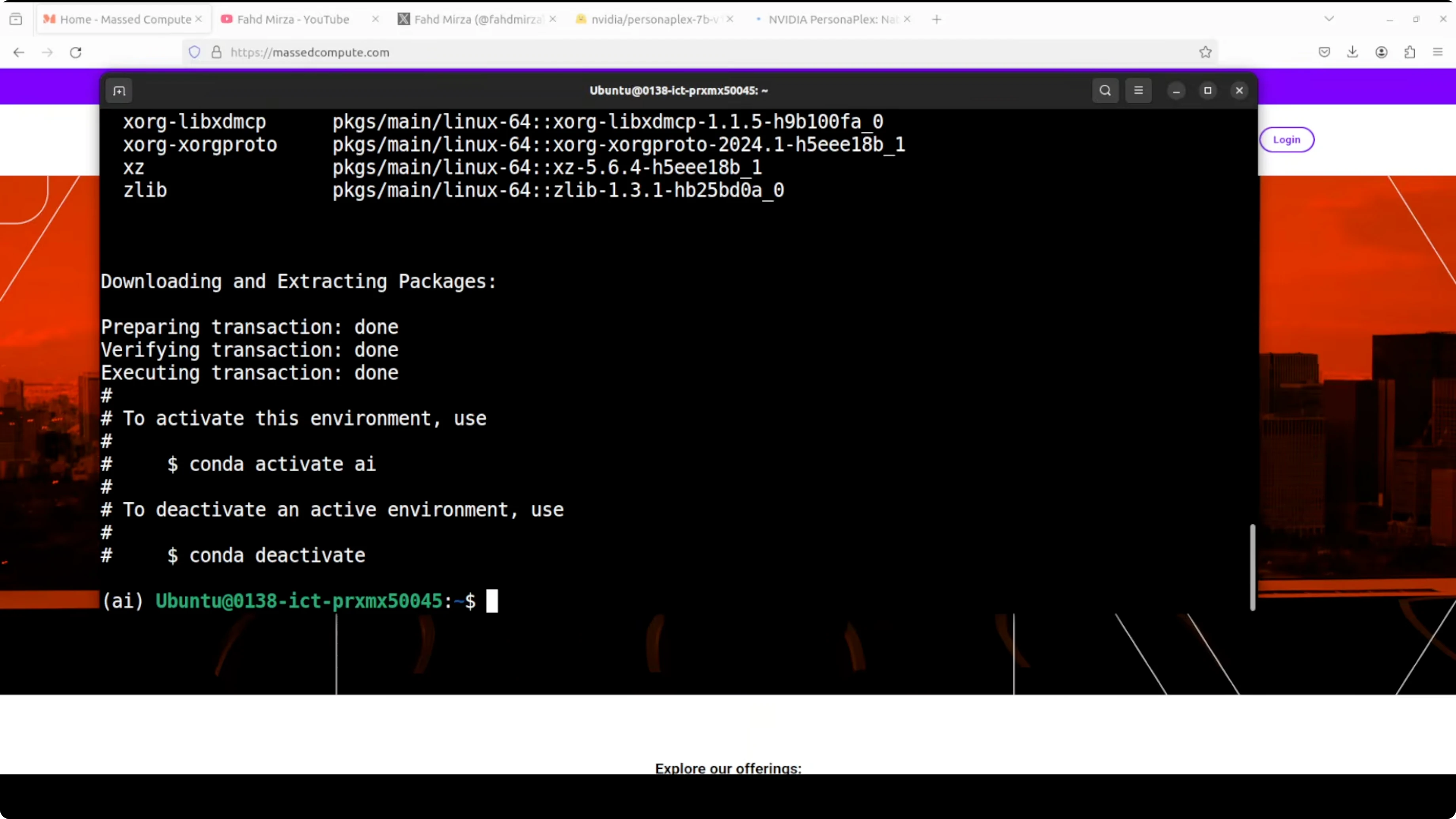Open the extensions puzzle icon
Viewport: 1456px width, 819px height.
click(x=1410, y=52)
